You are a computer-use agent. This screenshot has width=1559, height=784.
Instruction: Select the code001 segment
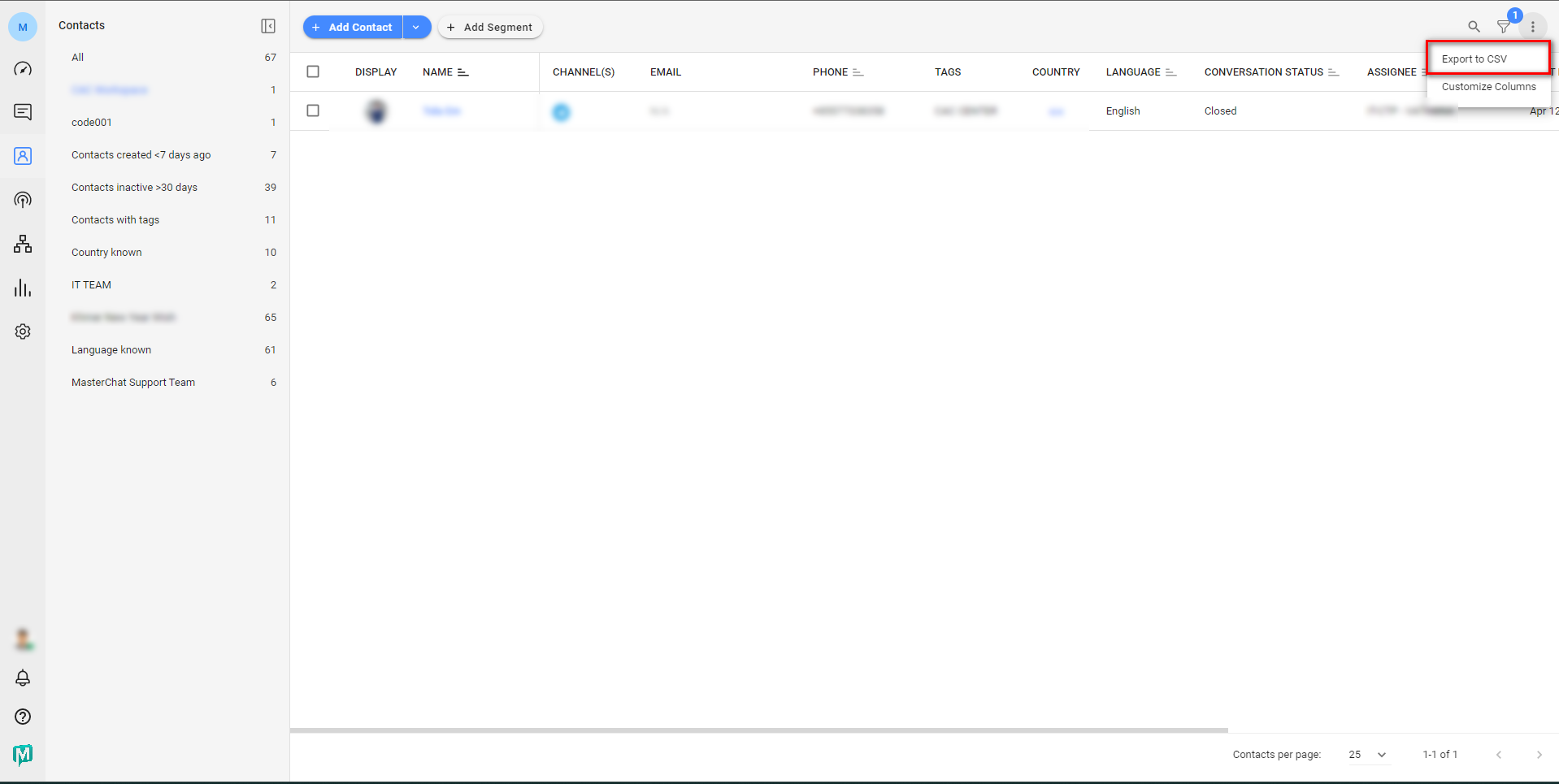[167, 123]
